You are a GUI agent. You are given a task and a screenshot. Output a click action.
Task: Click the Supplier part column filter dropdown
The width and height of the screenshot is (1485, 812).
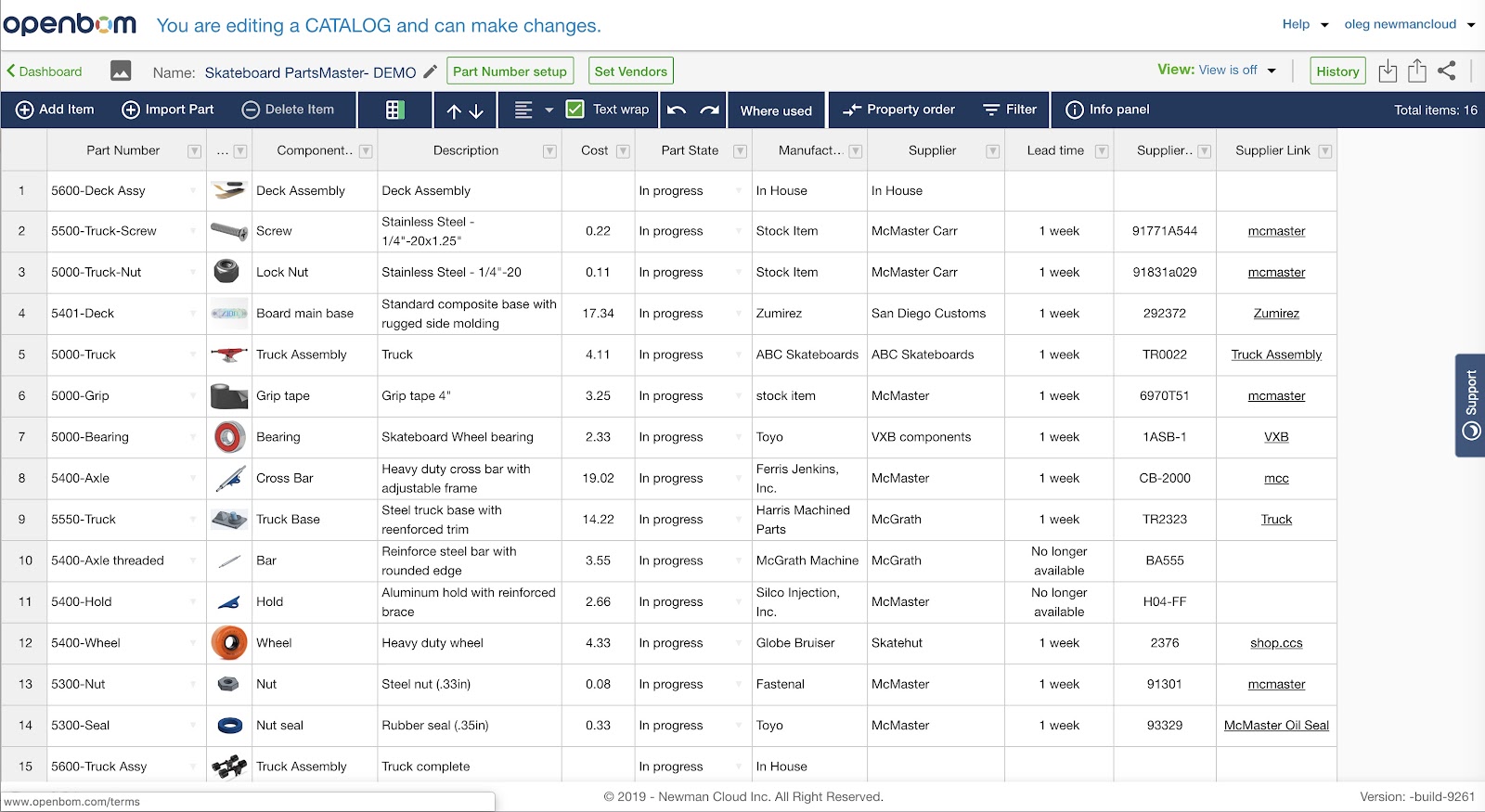[x=1204, y=151]
